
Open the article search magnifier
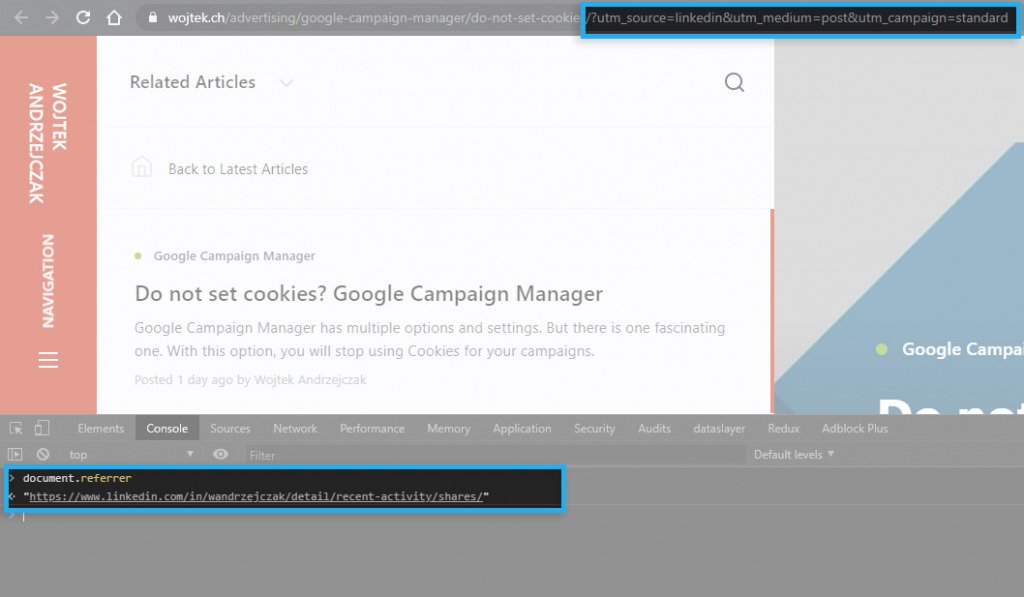(735, 82)
